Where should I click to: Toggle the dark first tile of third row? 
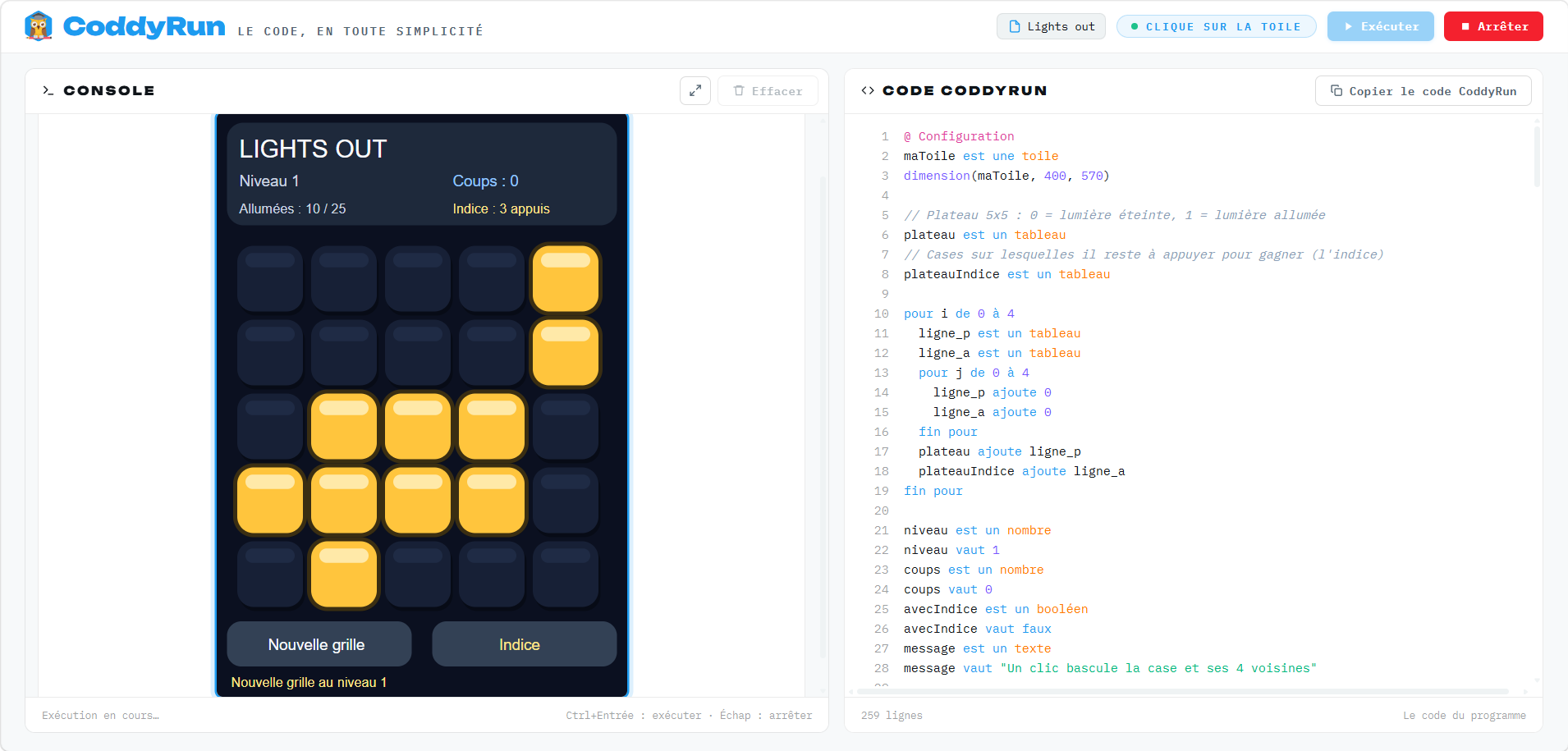tap(270, 427)
